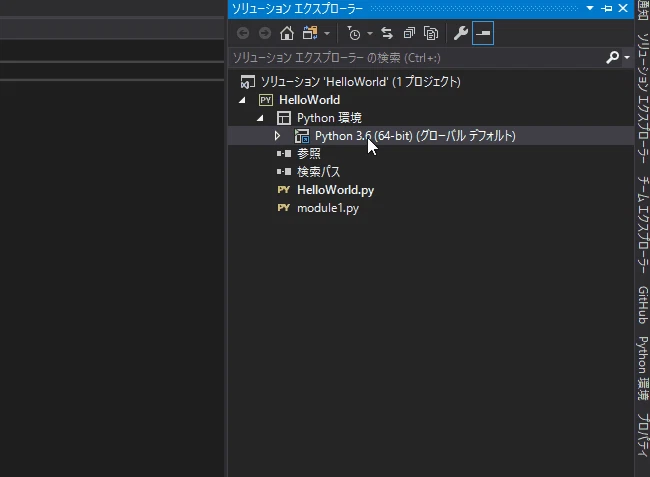Open the チーム エクスプローラー side tab

[643, 224]
